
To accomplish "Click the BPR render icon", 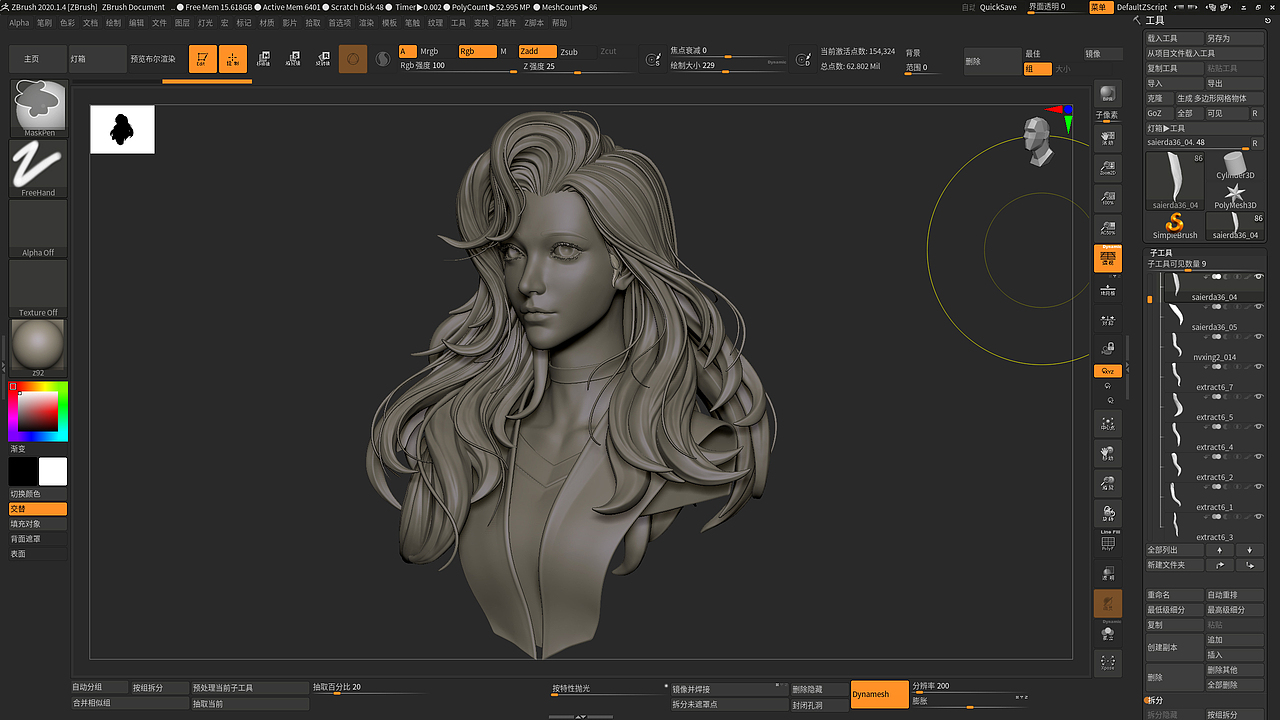I will click(1107, 94).
